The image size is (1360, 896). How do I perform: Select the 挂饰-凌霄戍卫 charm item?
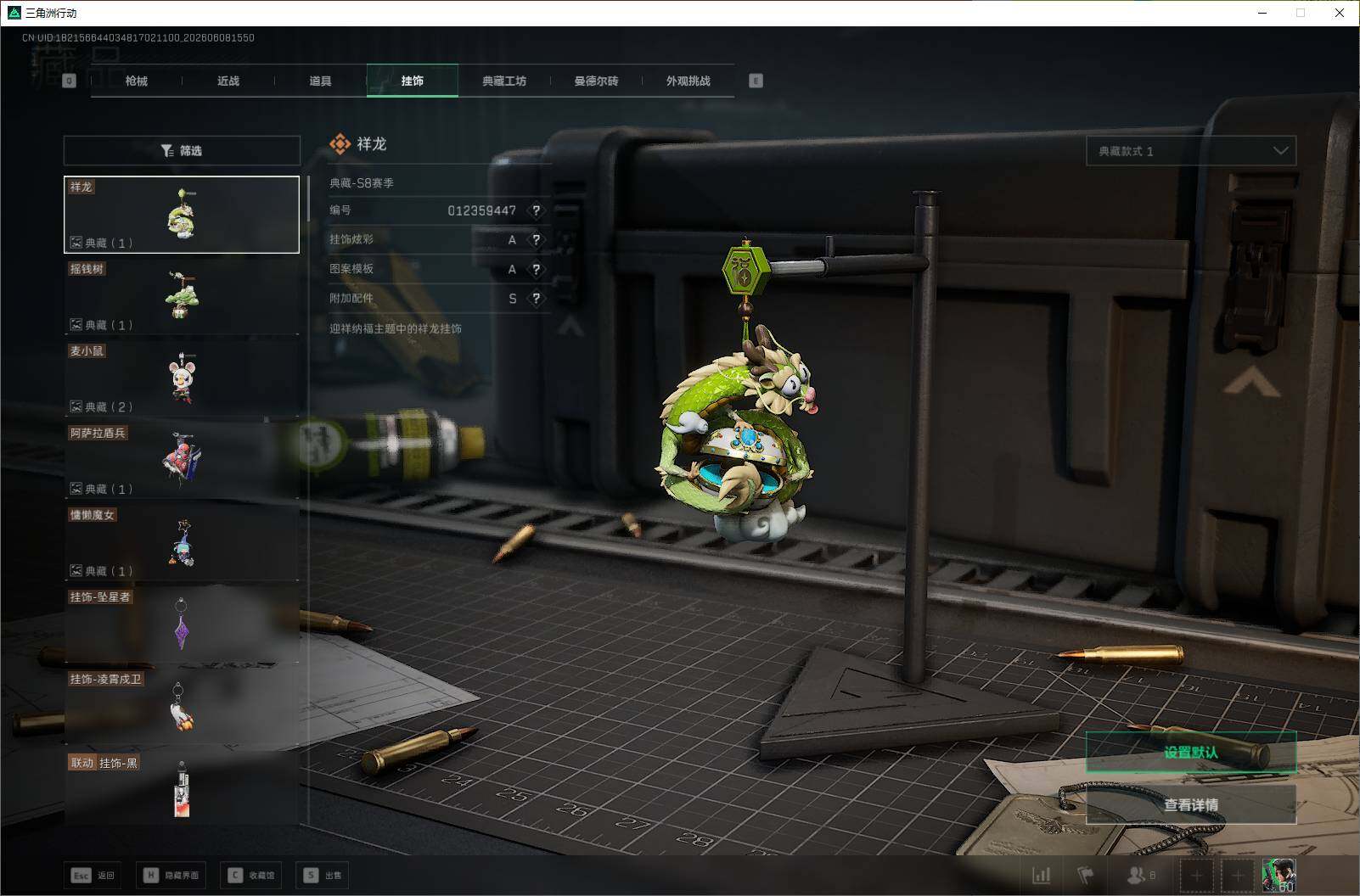(x=182, y=708)
